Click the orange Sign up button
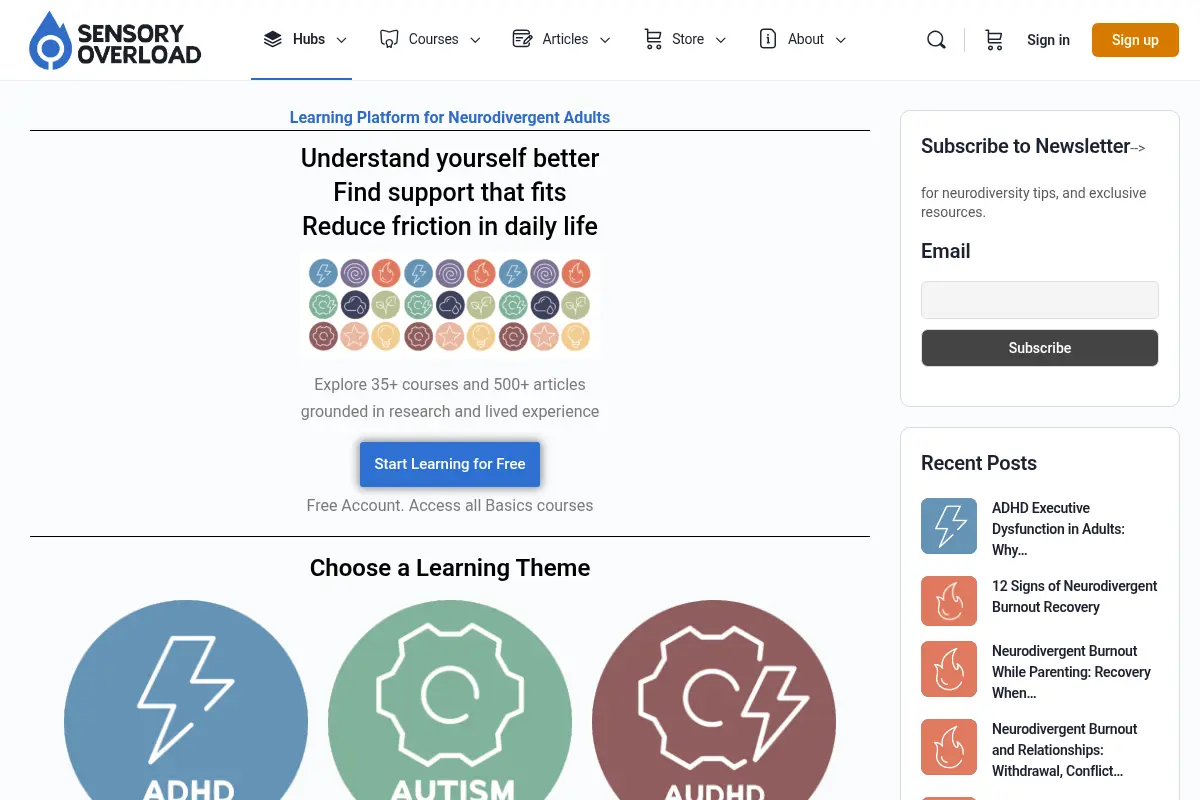This screenshot has height=800, width=1200. tap(1135, 40)
